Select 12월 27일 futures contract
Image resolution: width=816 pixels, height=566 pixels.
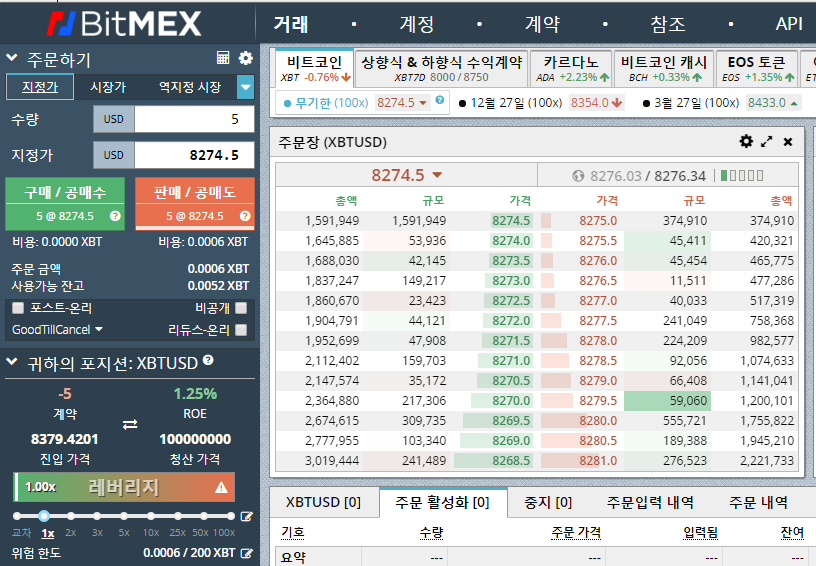540,102
